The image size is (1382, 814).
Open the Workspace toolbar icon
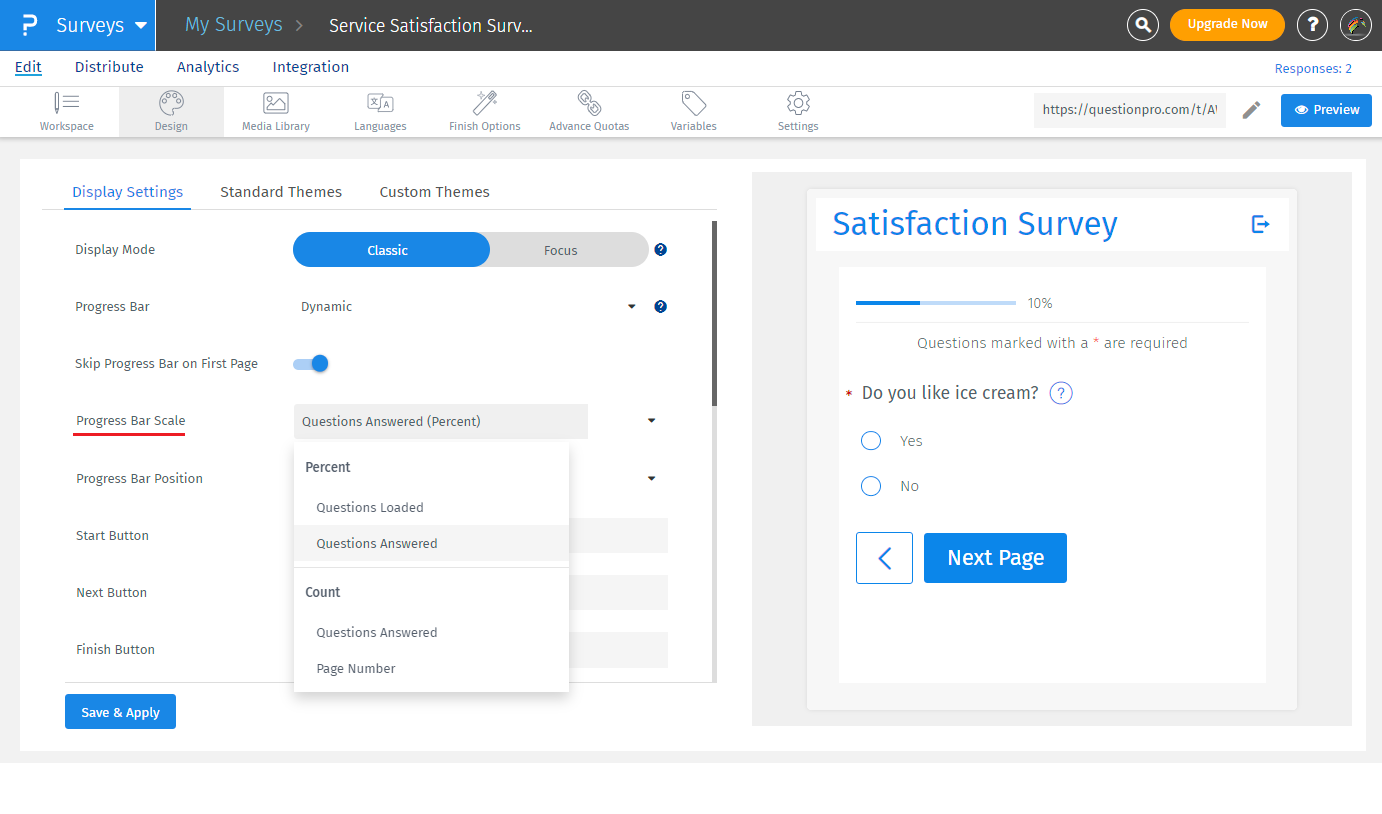(67, 103)
